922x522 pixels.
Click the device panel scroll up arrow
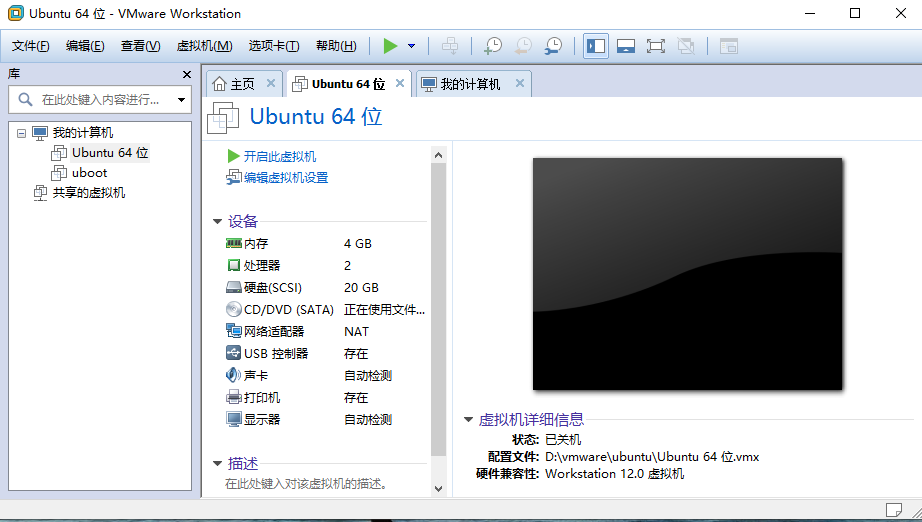pos(438,155)
